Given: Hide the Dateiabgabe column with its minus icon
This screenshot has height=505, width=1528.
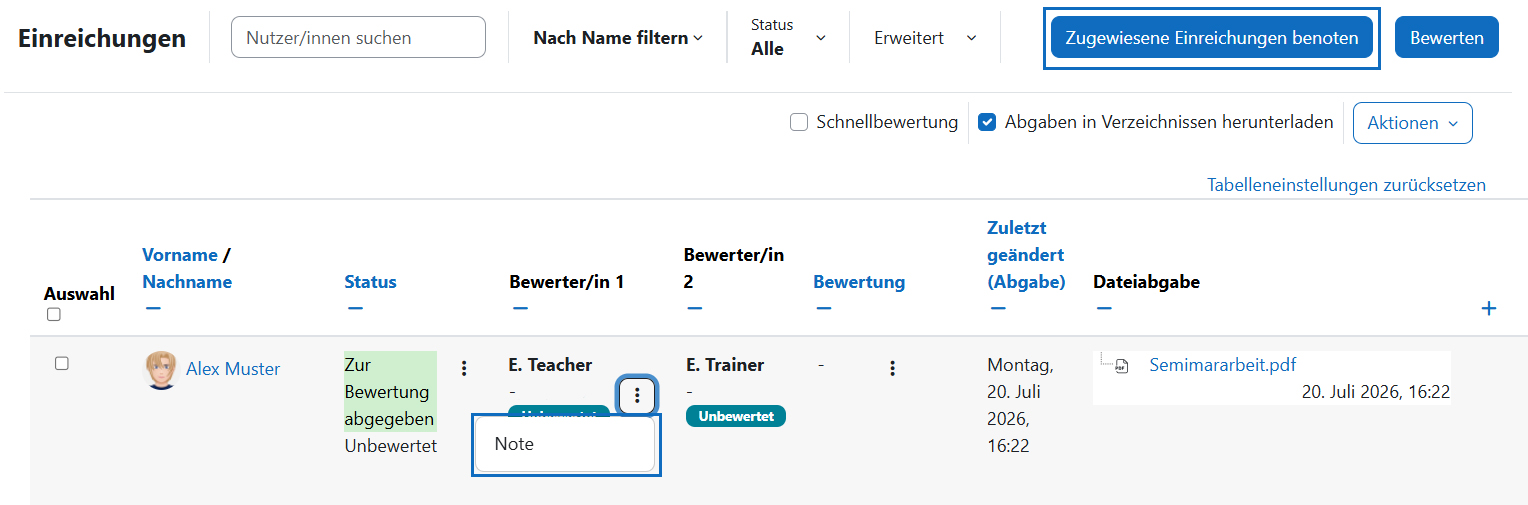Looking at the screenshot, I should pos(1104,308).
